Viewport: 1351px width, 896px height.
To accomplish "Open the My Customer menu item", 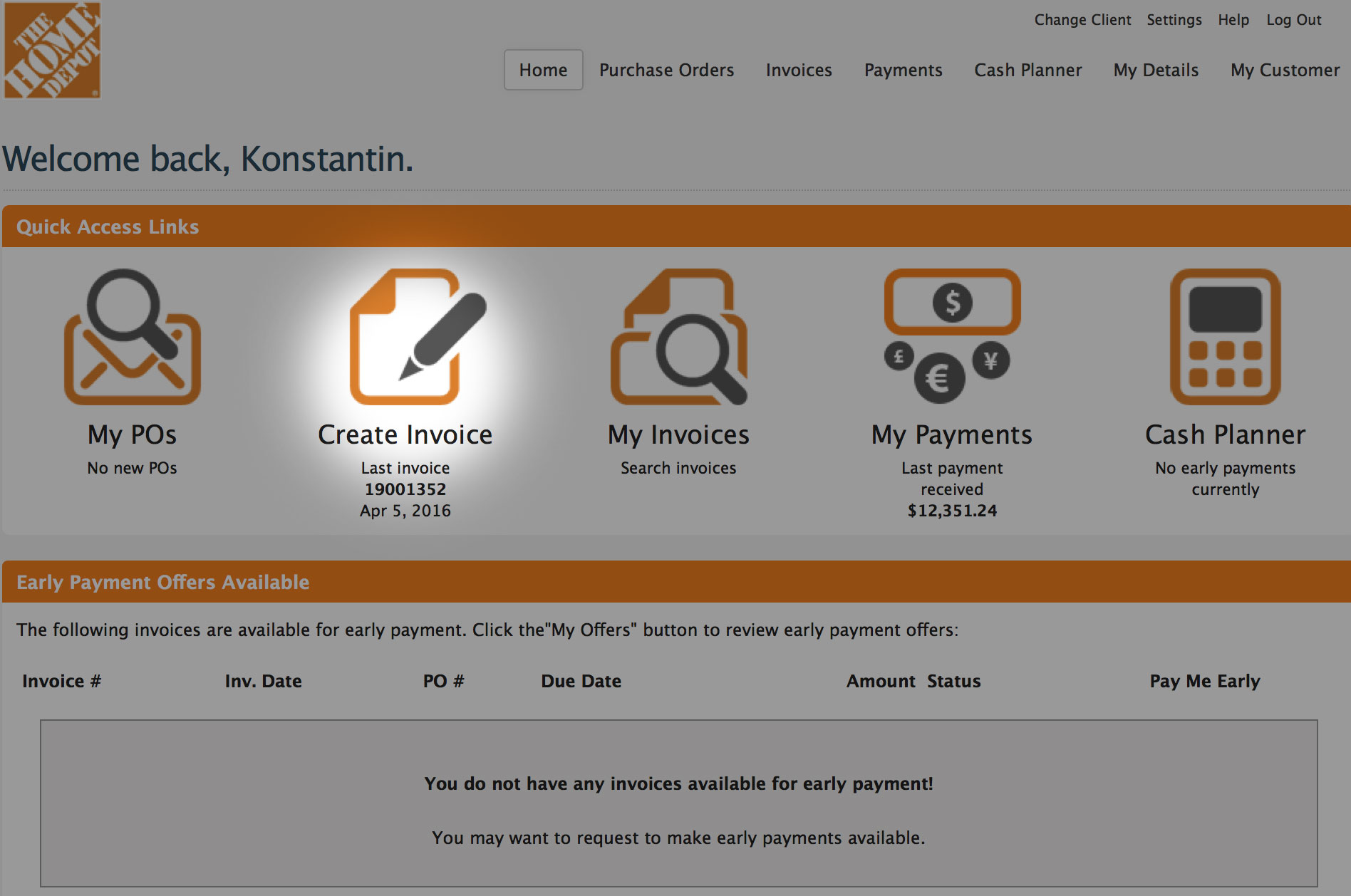I will [x=1285, y=70].
